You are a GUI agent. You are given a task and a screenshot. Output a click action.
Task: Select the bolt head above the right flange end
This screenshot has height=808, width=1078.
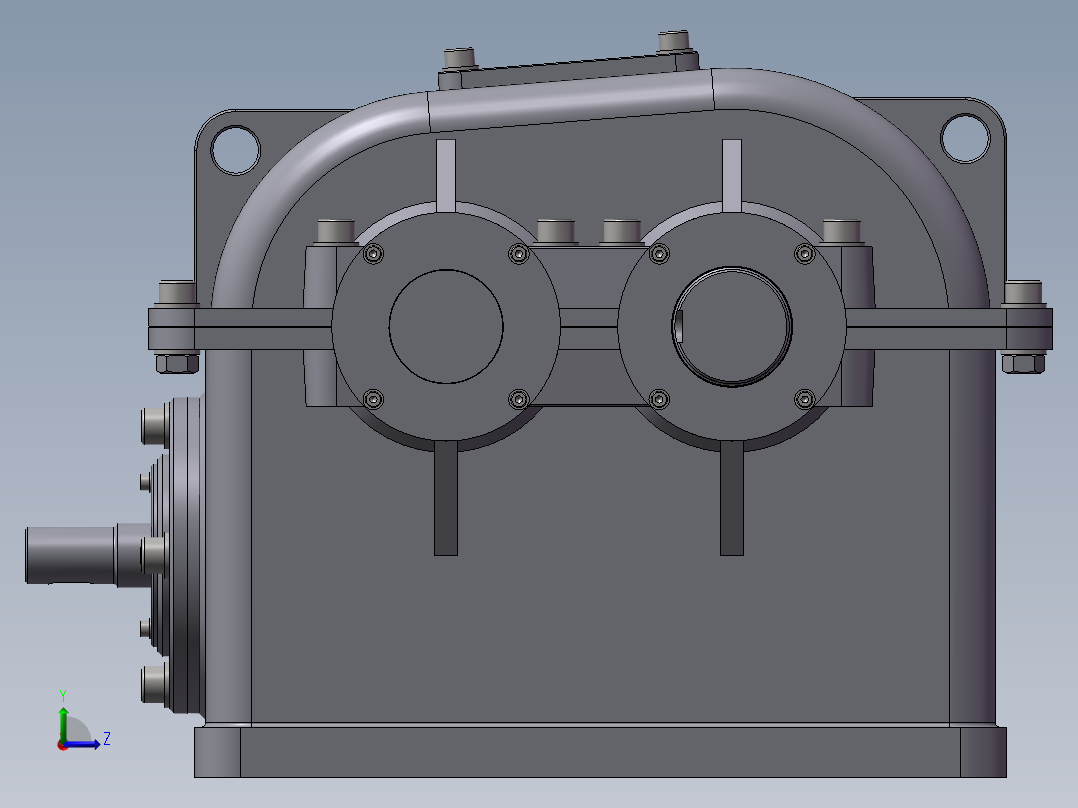click(x=1024, y=292)
